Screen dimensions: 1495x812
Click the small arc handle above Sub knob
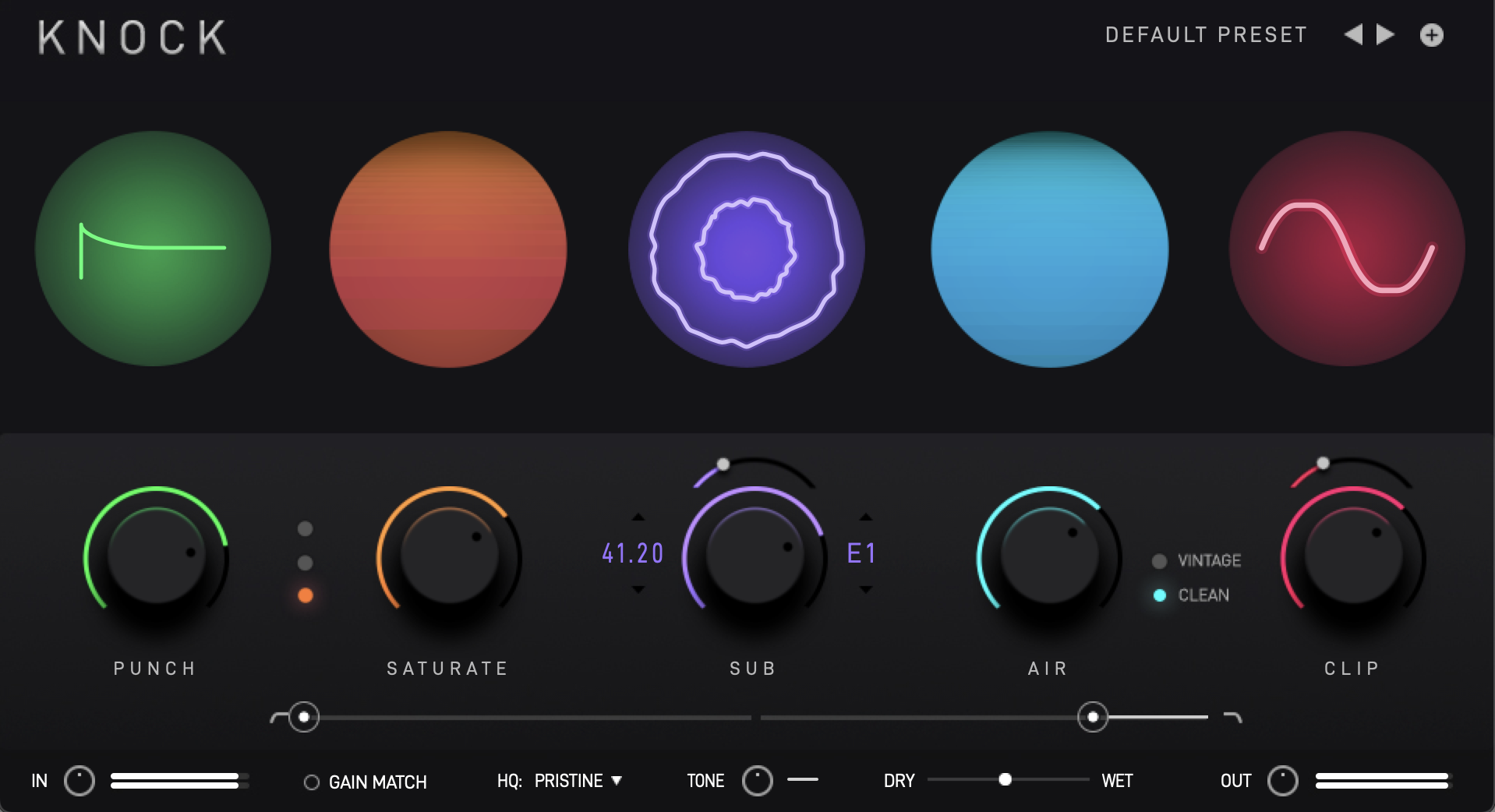pyautogui.click(x=723, y=464)
